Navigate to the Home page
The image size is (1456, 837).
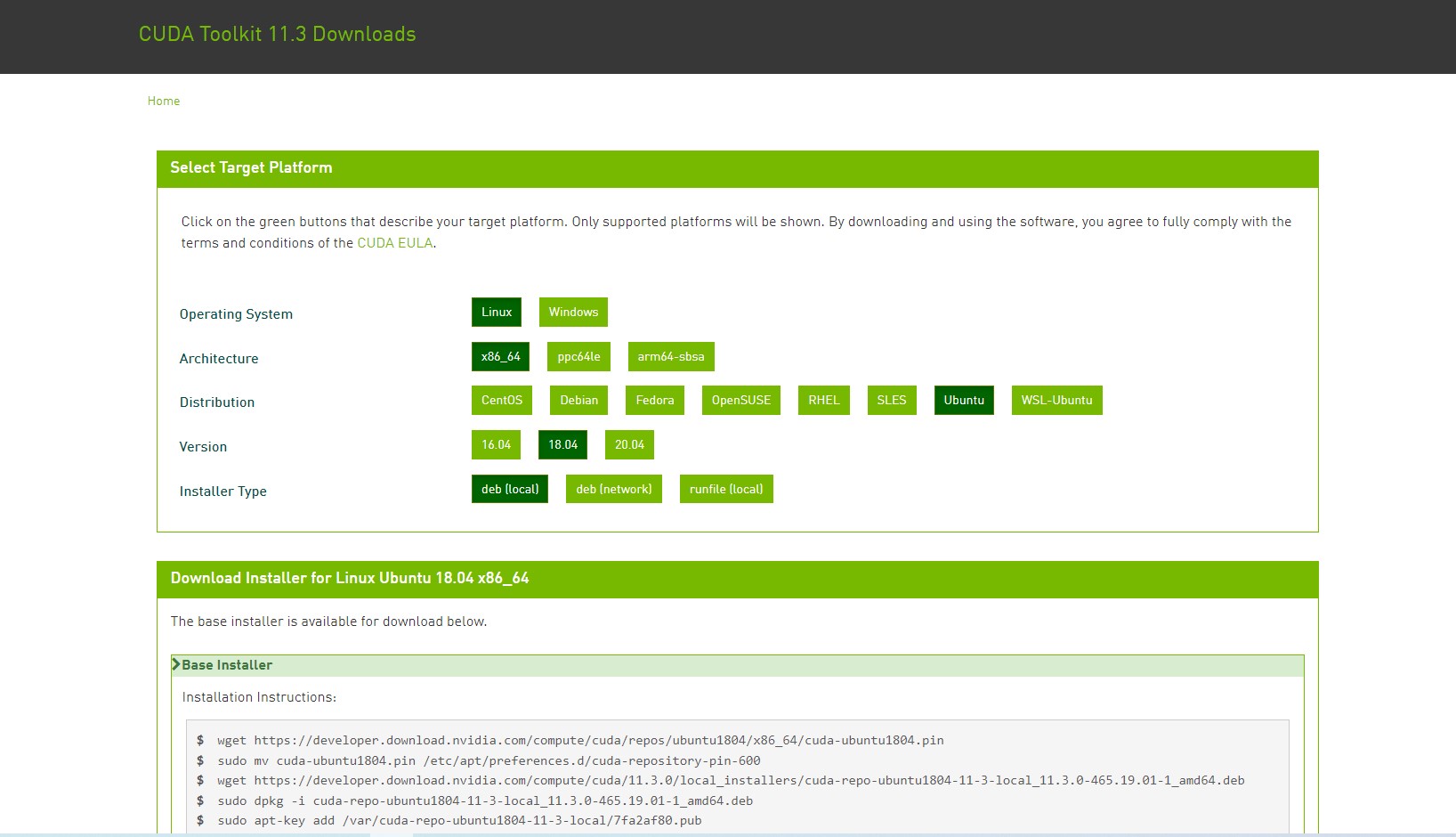tap(163, 101)
